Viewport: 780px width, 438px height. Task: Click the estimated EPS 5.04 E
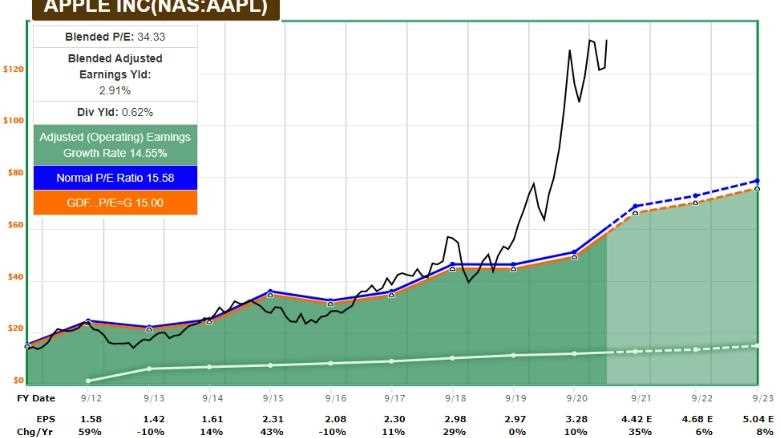point(758,419)
